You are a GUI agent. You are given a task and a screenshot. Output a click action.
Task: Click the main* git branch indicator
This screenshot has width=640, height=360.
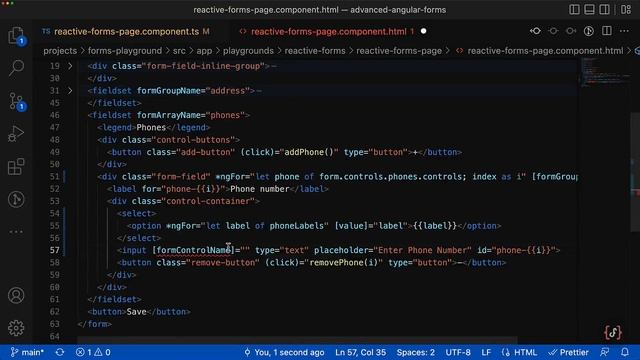tap(27, 352)
